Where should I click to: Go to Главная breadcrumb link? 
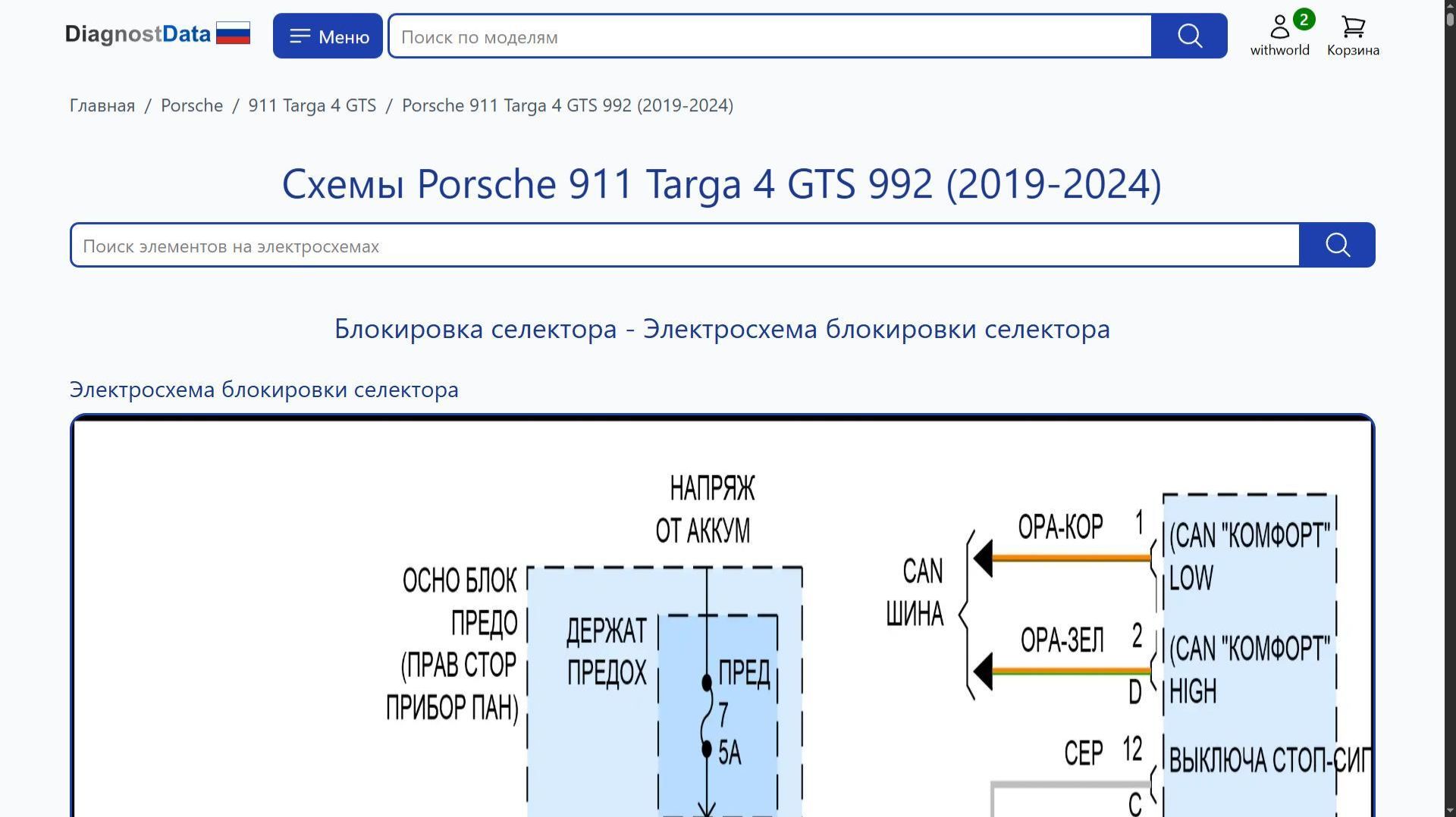[102, 105]
